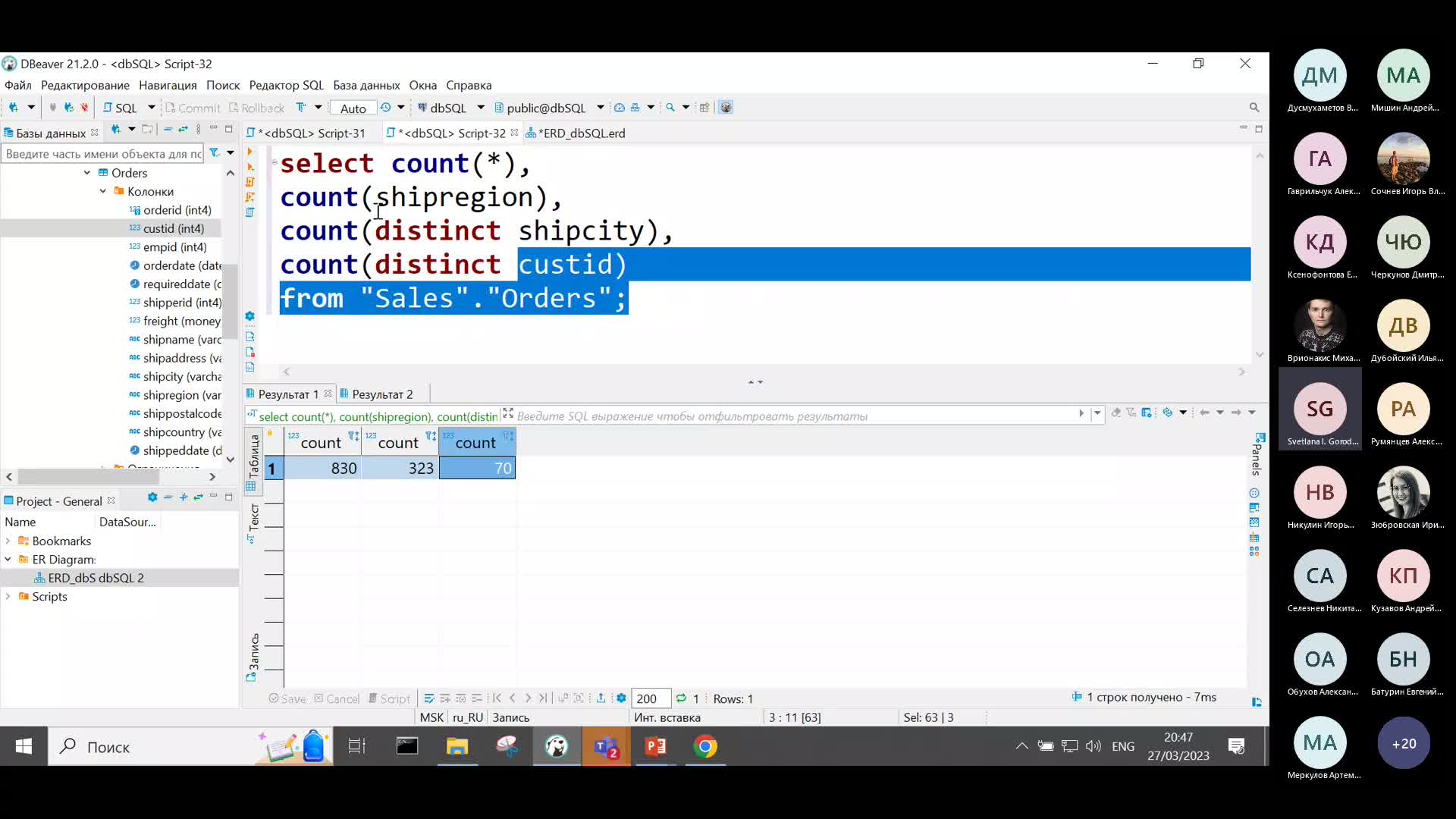
Task: Open the SQL button dropdown arrow
Action: click(151, 108)
